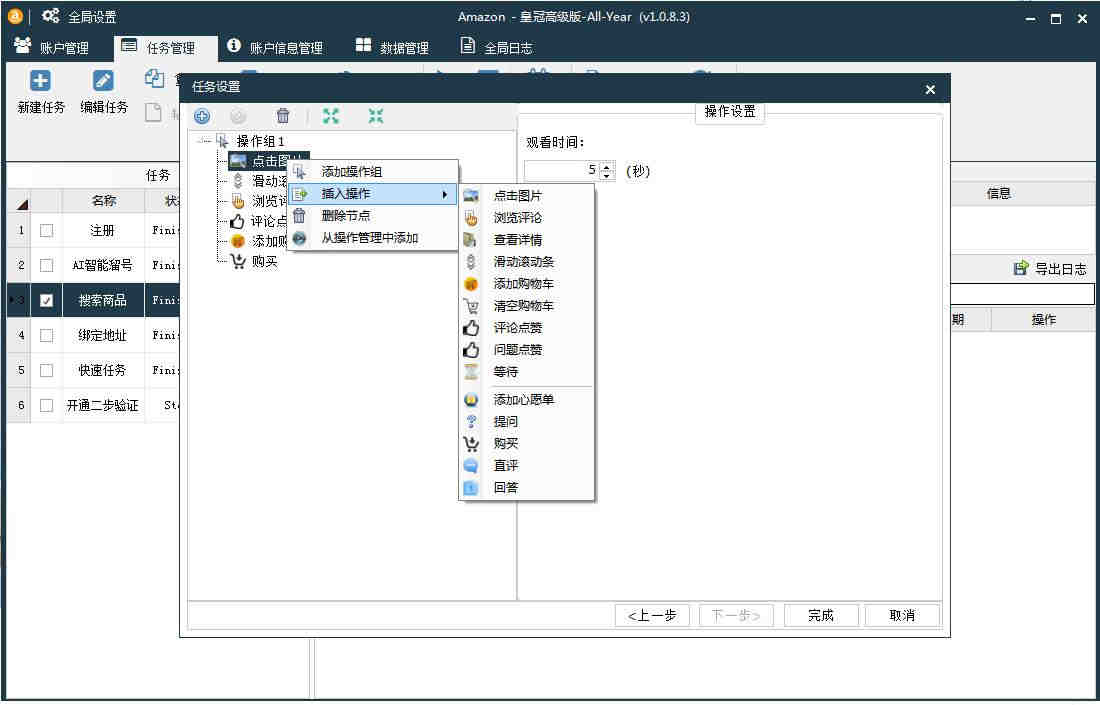Click the 快速任务 task name cell
This screenshot has width=1100, height=705.
click(103, 370)
